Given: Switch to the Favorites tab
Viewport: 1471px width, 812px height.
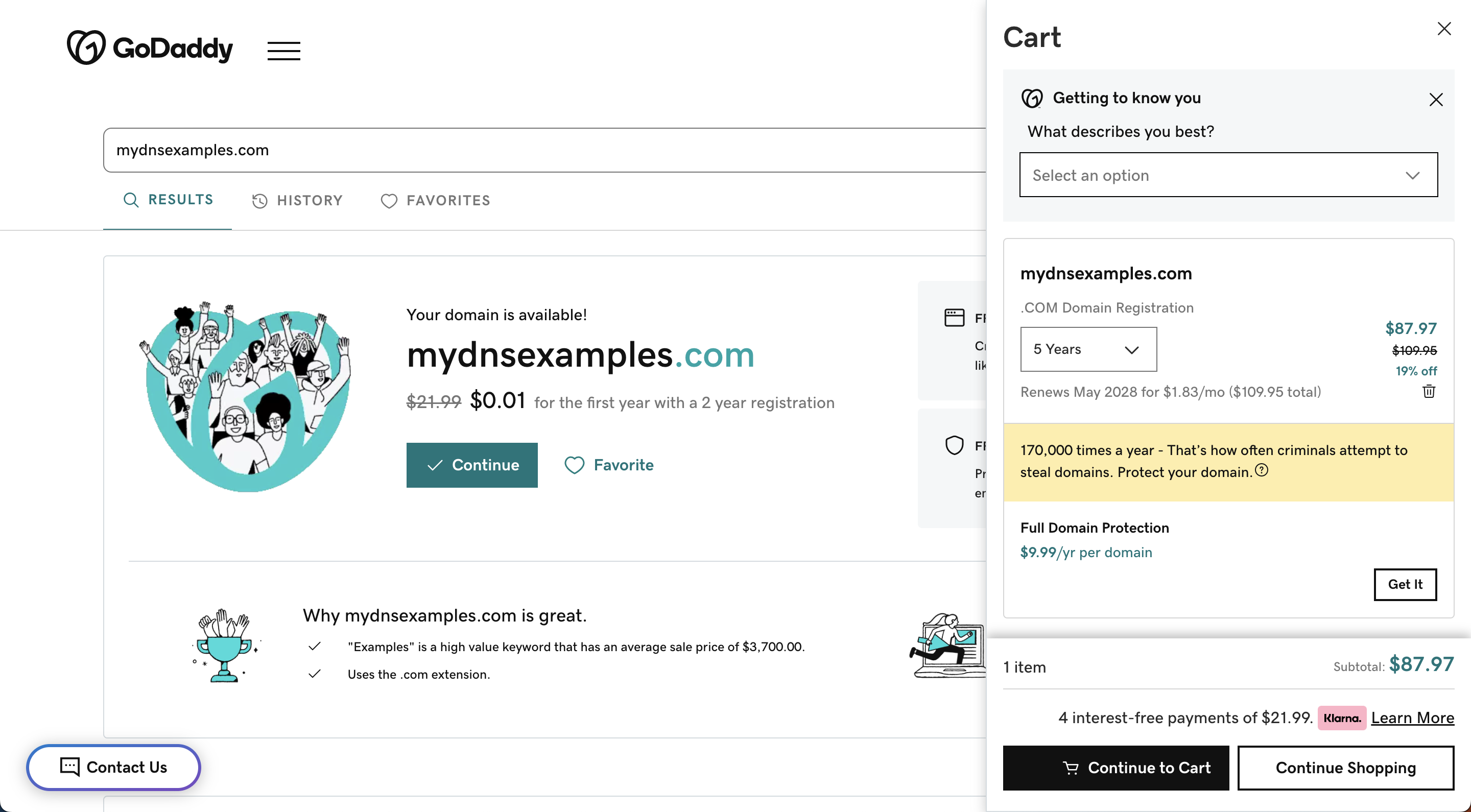Looking at the screenshot, I should tap(436, 200).
